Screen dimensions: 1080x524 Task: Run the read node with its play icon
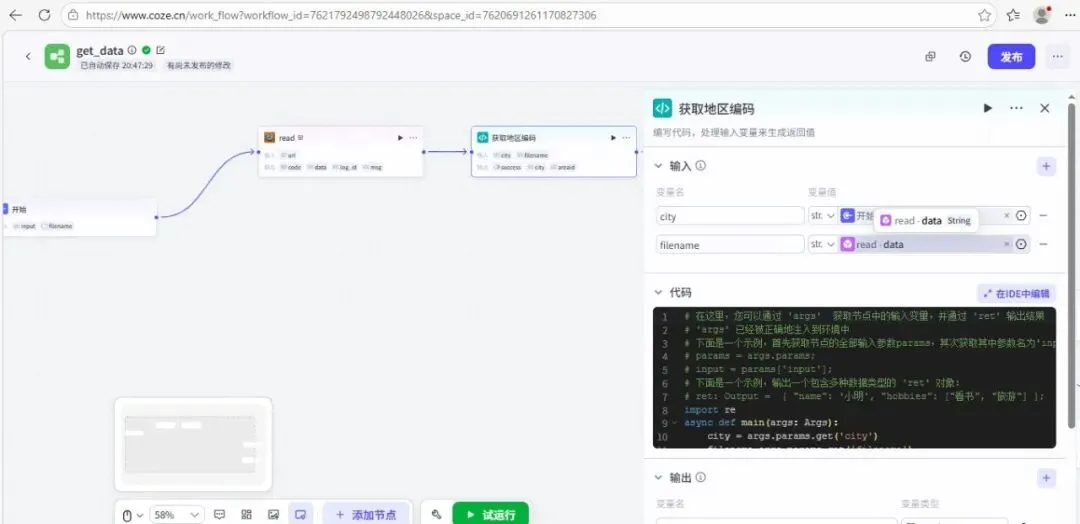pyautogui.click(x=400, y=138)
